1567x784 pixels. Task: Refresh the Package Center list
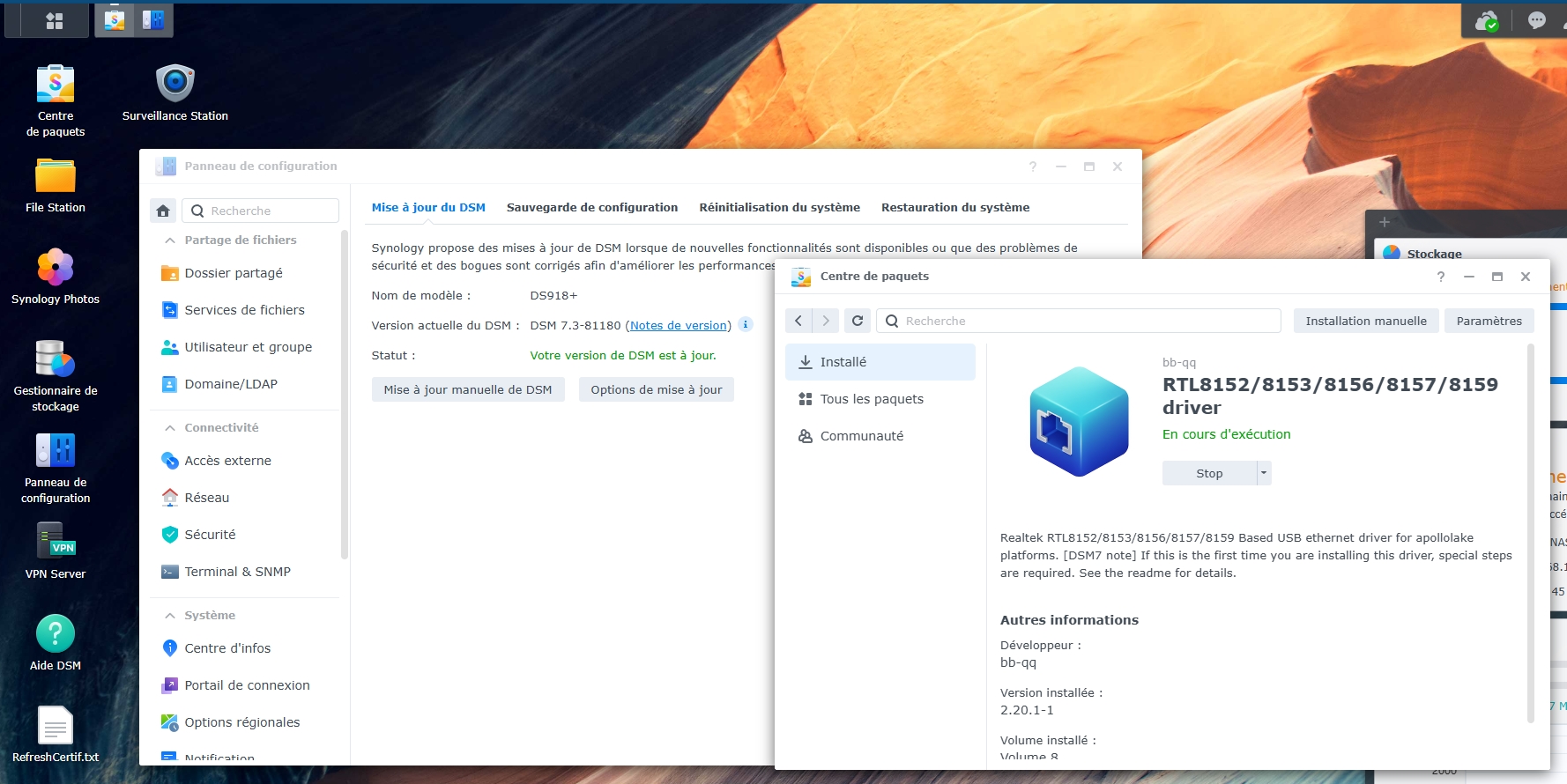pos(857,321)
